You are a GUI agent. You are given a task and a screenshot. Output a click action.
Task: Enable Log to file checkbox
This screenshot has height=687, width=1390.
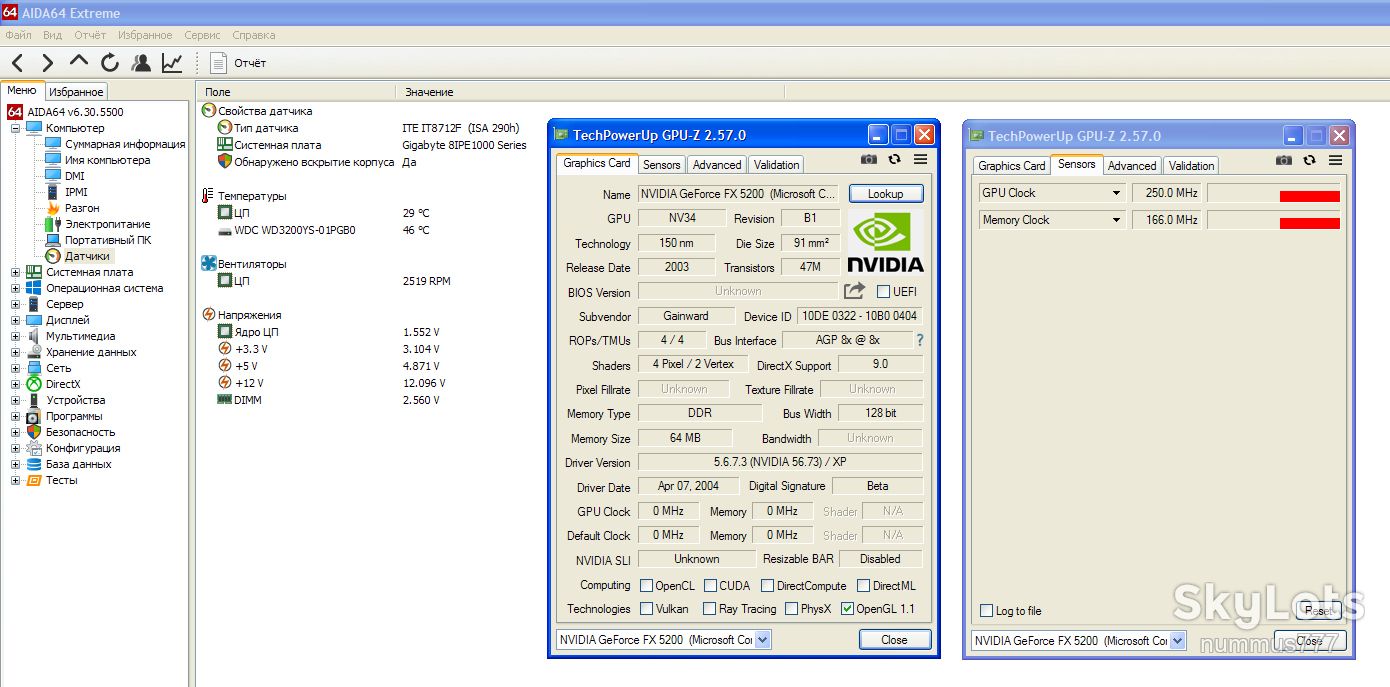click(987, 611)
